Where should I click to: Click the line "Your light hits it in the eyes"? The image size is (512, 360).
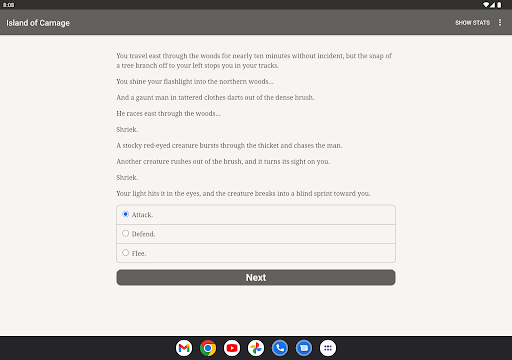(x=243, y=193)
